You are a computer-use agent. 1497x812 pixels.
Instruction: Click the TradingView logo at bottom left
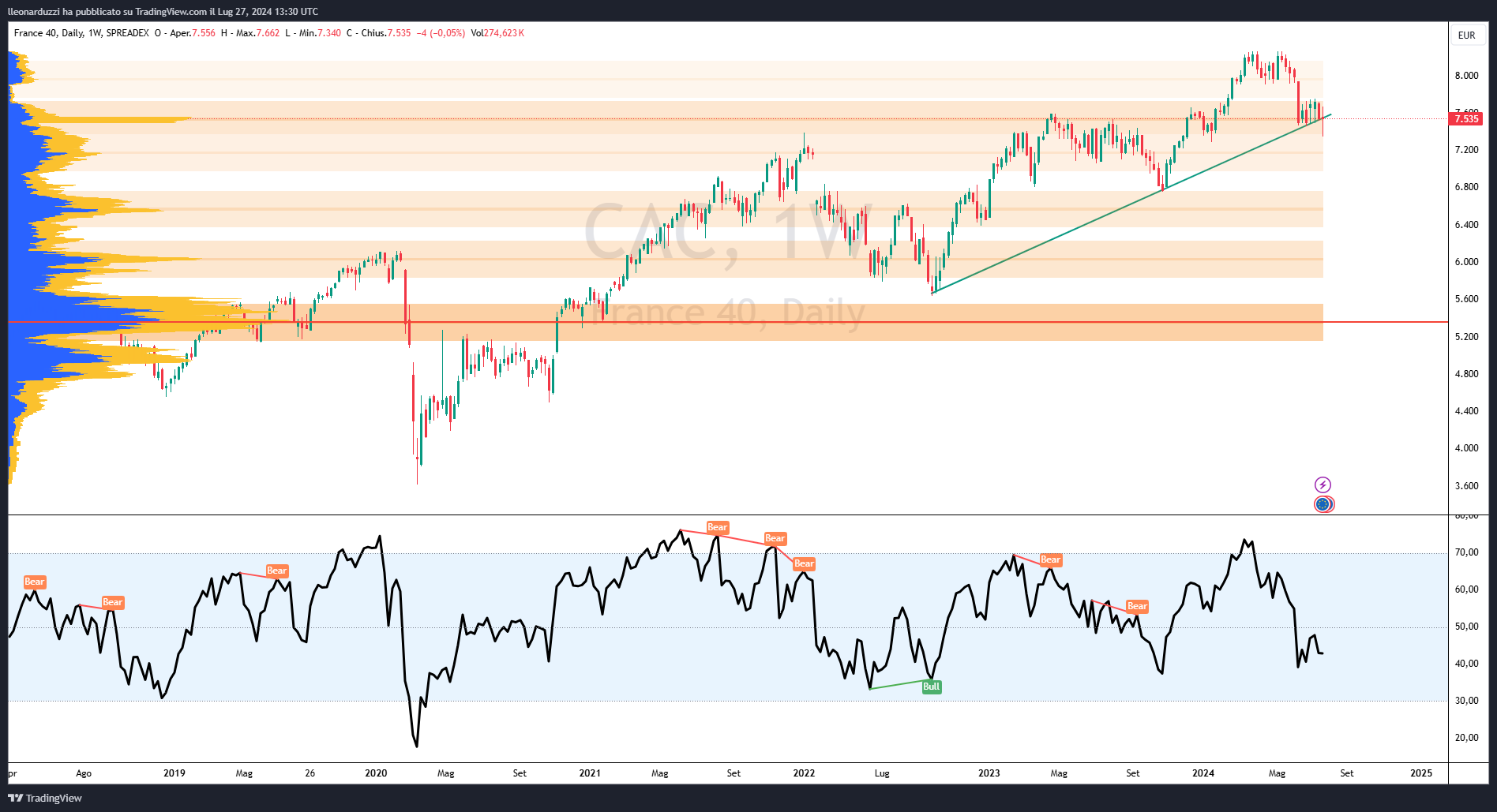tap(45, 798)
